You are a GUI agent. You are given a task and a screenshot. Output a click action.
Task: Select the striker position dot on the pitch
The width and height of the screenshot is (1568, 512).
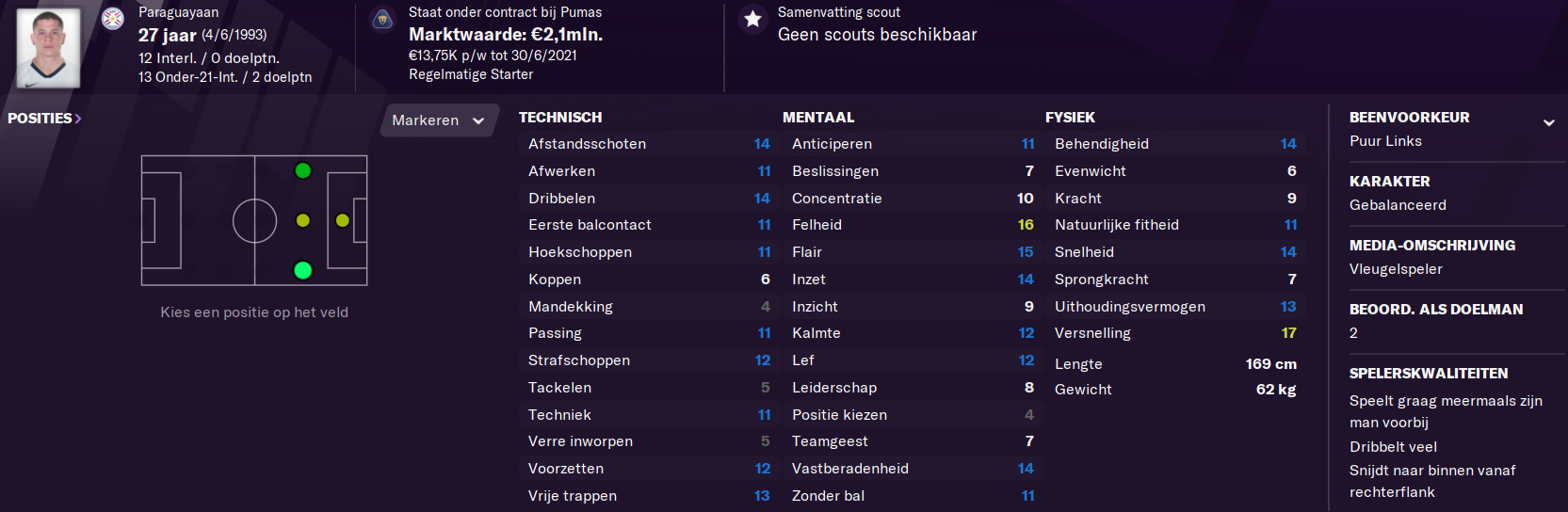[x=343, y=220]
